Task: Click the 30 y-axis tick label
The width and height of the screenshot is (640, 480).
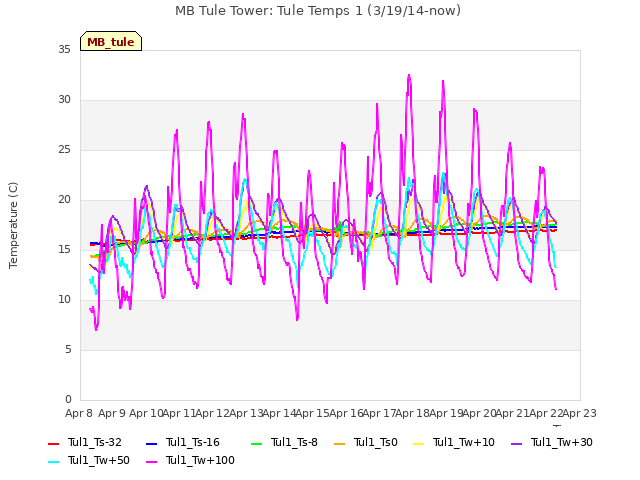Action: pos(64,100)
